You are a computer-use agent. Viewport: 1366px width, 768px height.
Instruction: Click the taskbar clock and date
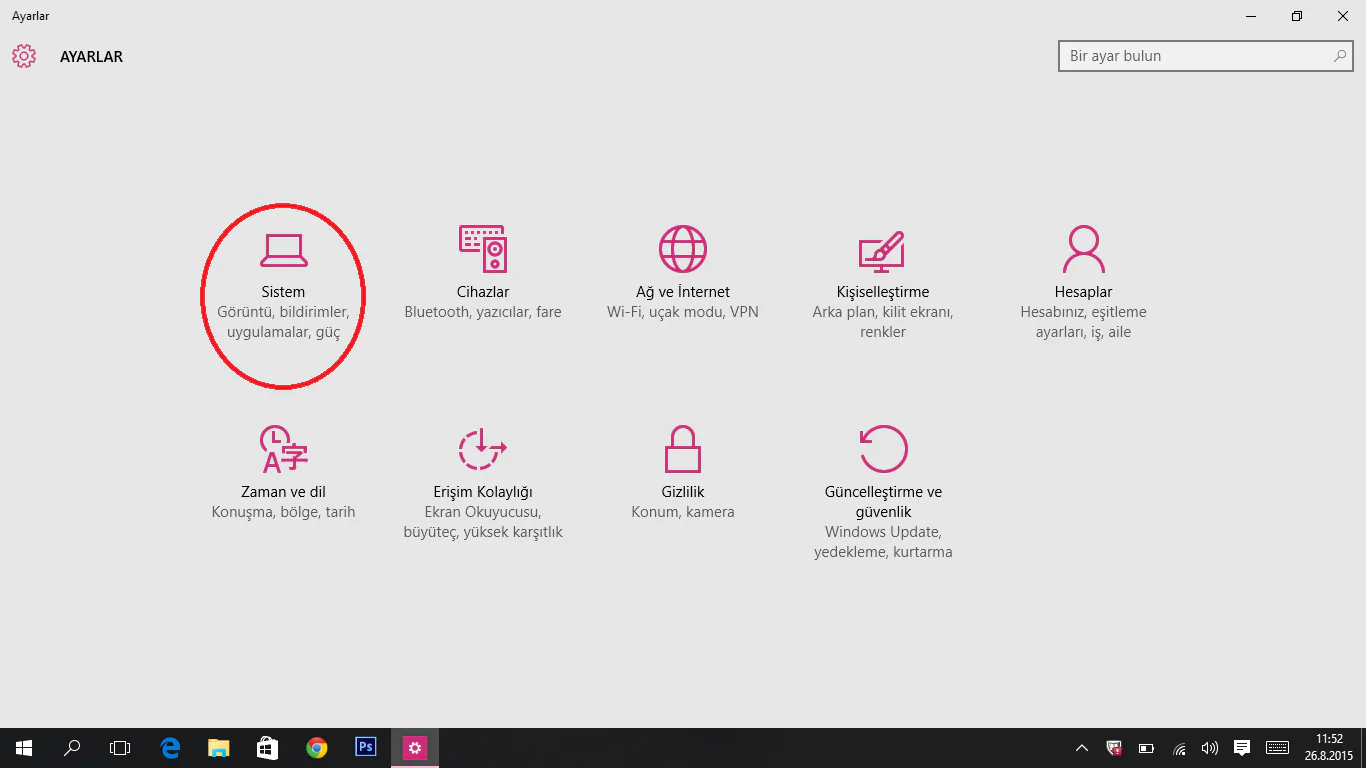click(x=1329, y=748)
